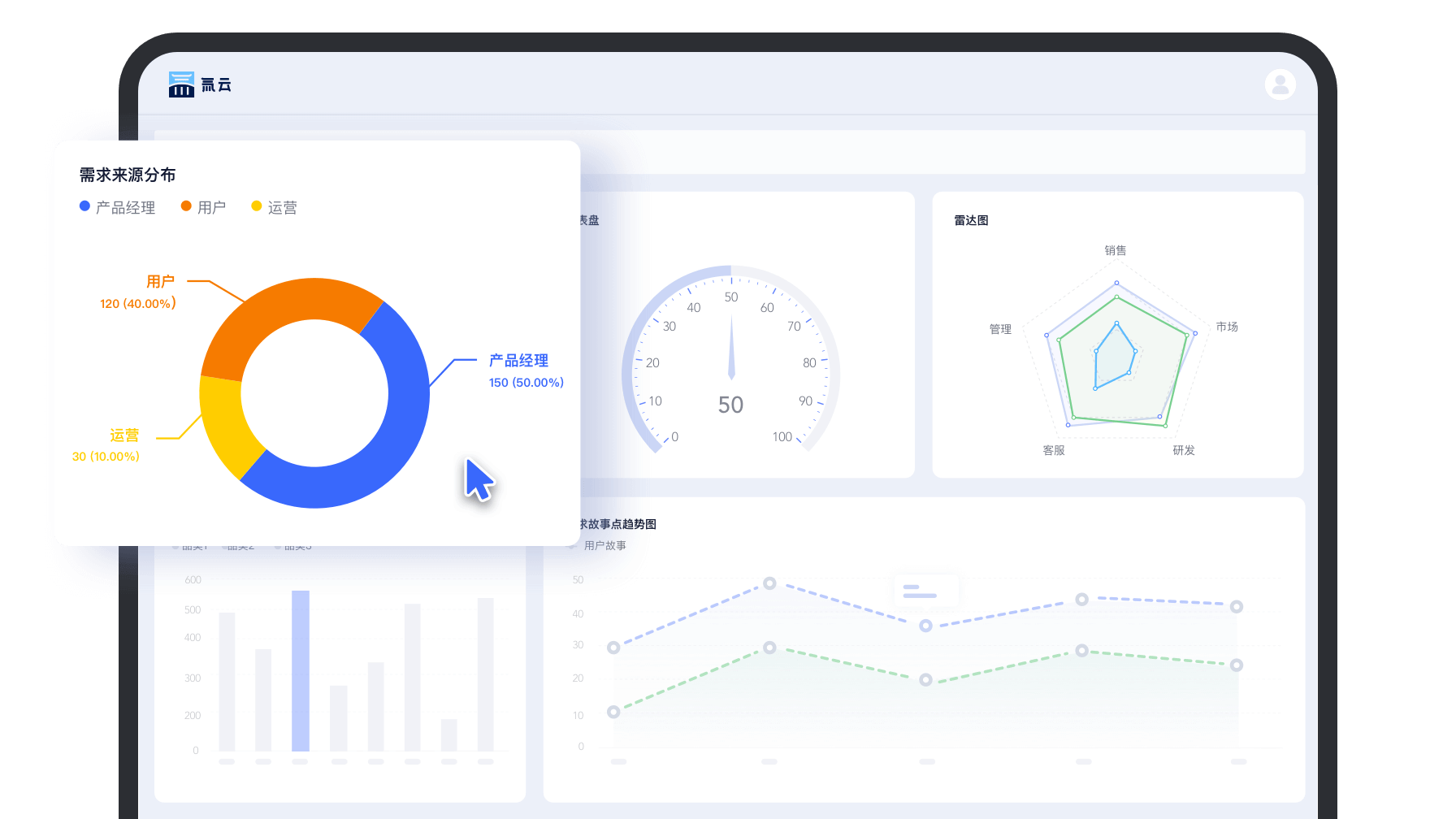Toggle the 运营 legend item

pyautogui.click(x=274, y=207)
